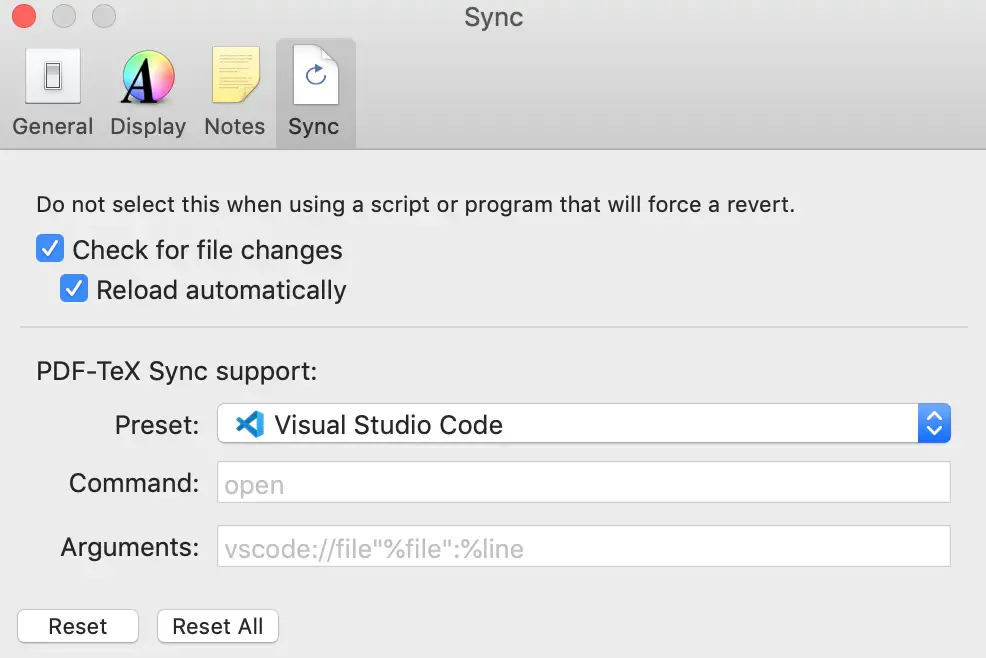
Task: Select the Sync pane refresh icon
Action: (315, 77)
